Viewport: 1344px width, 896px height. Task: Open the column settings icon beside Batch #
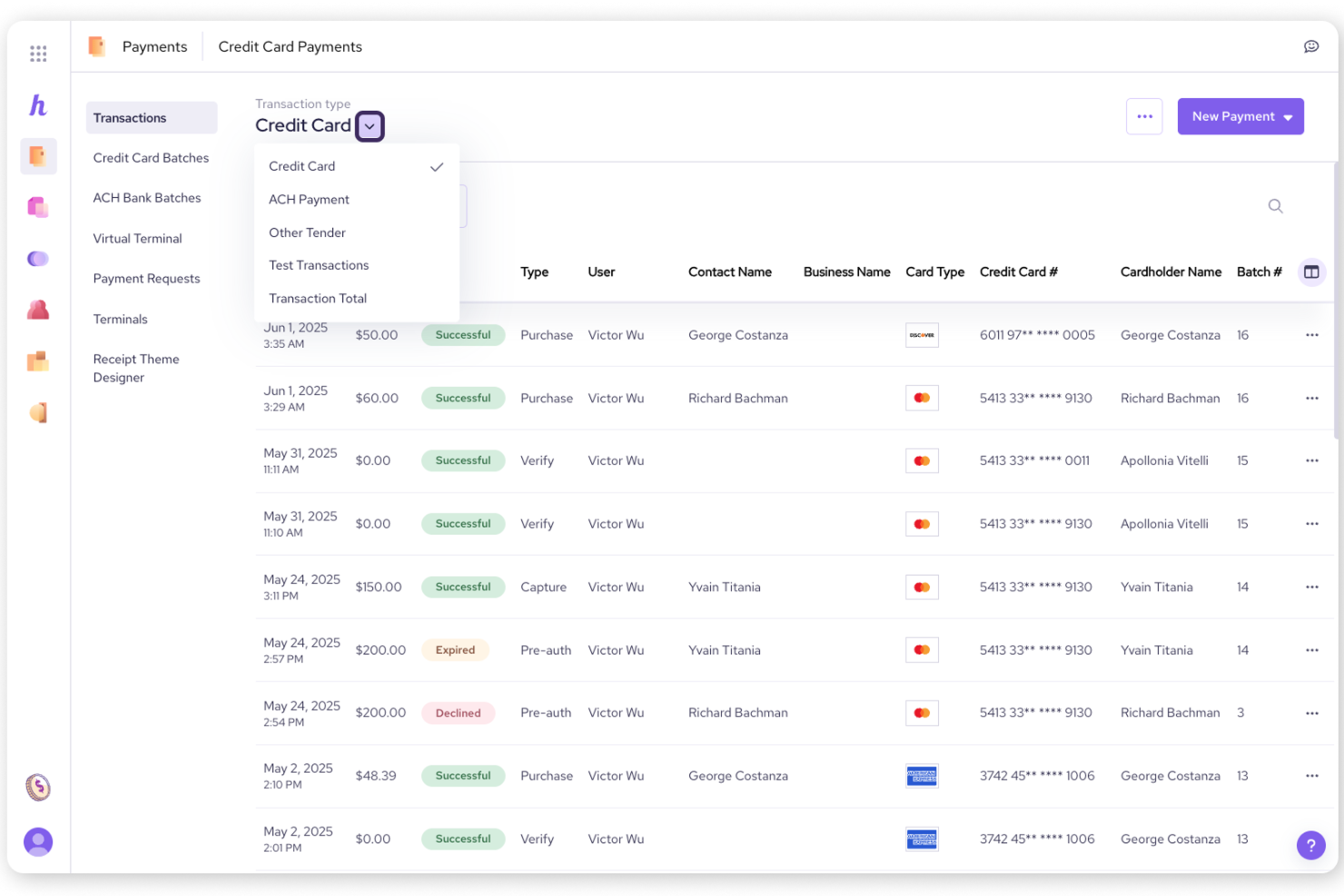pos(1311,271)
